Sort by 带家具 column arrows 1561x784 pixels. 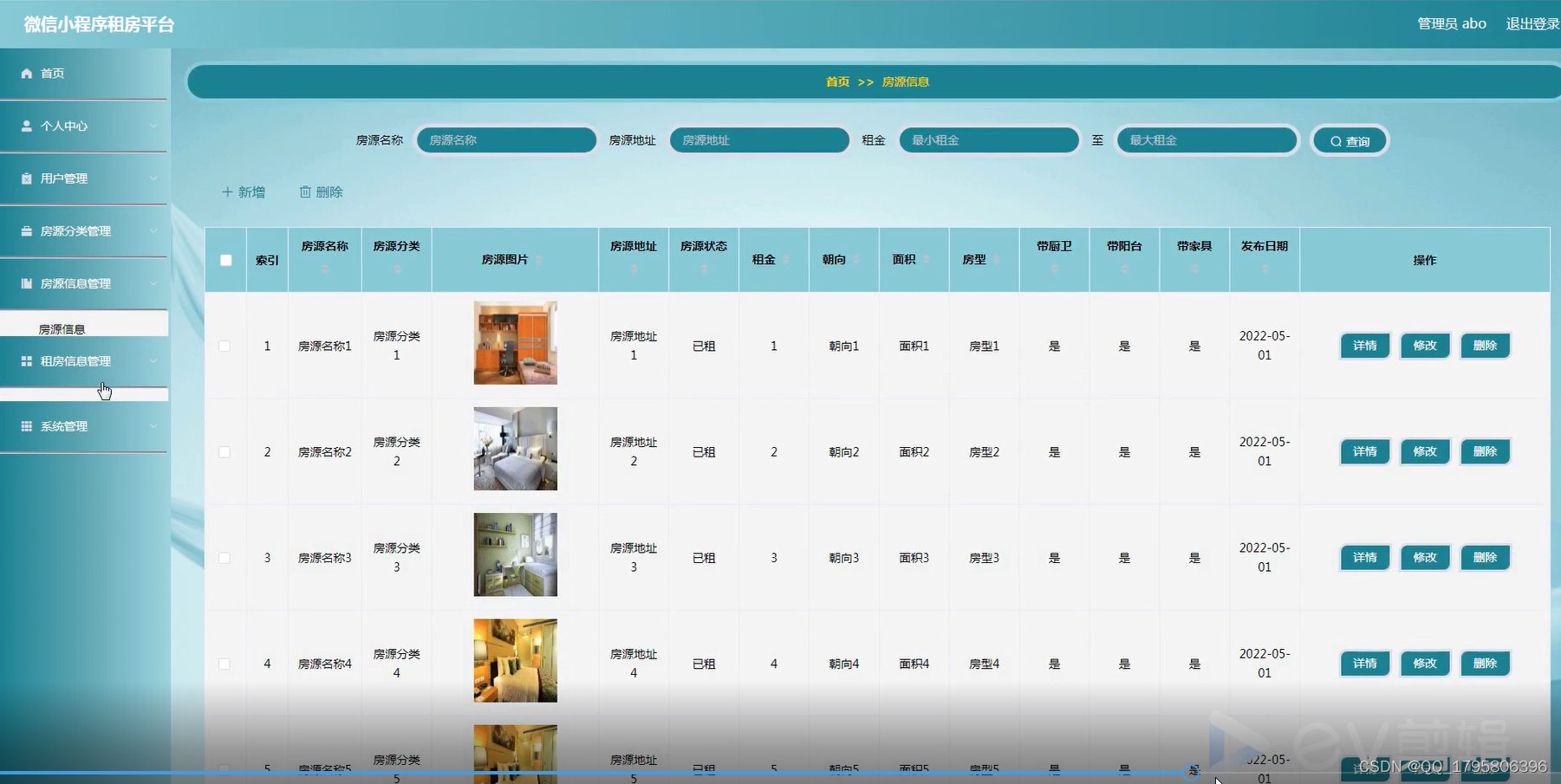tap(1195, 269)
